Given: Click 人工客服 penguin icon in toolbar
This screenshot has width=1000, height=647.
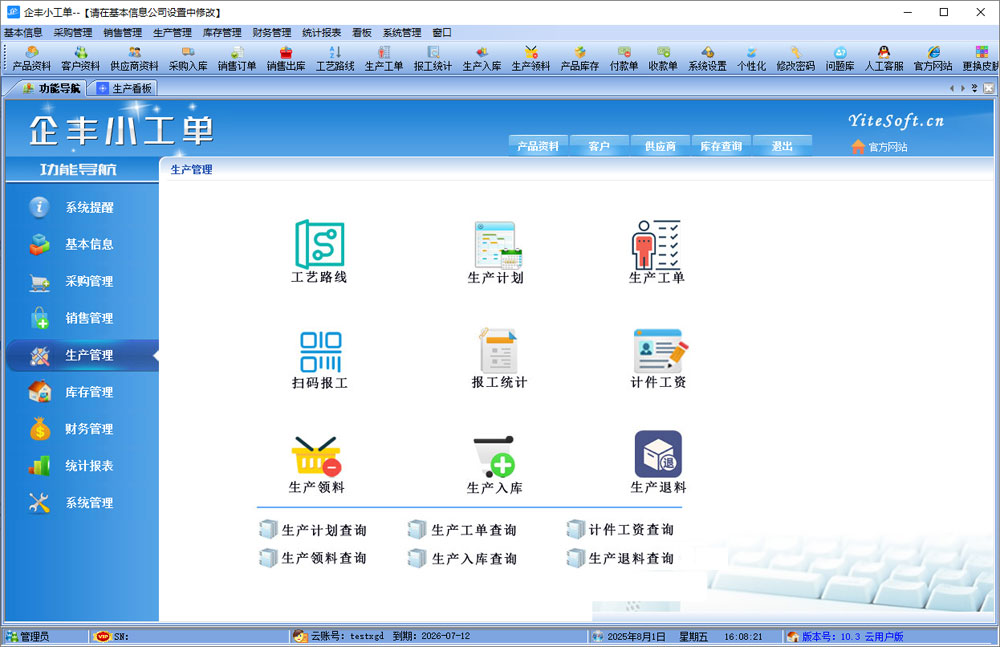Looking at the screenshot, I should coord(883,59).
